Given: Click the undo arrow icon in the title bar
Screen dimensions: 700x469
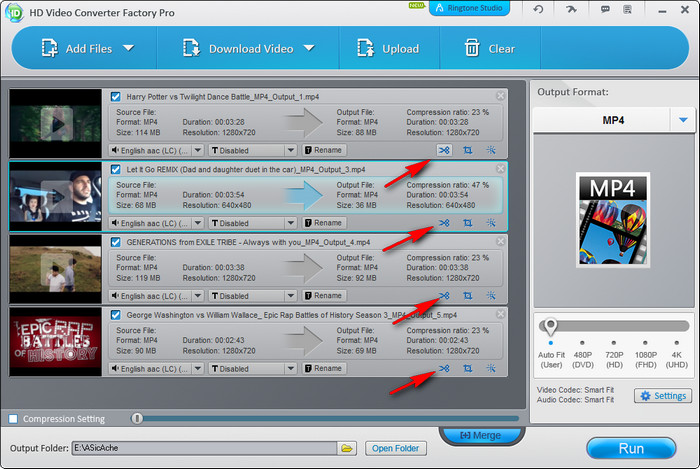Looking at the screenshot, I should click(538, 9).
